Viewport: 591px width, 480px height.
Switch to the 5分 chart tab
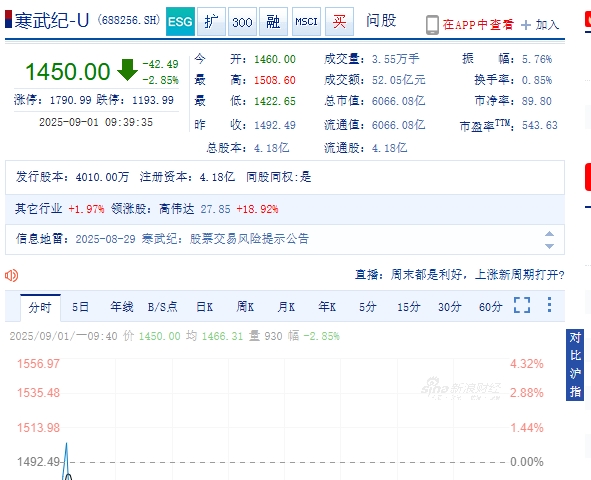click(x=367, y=307)
